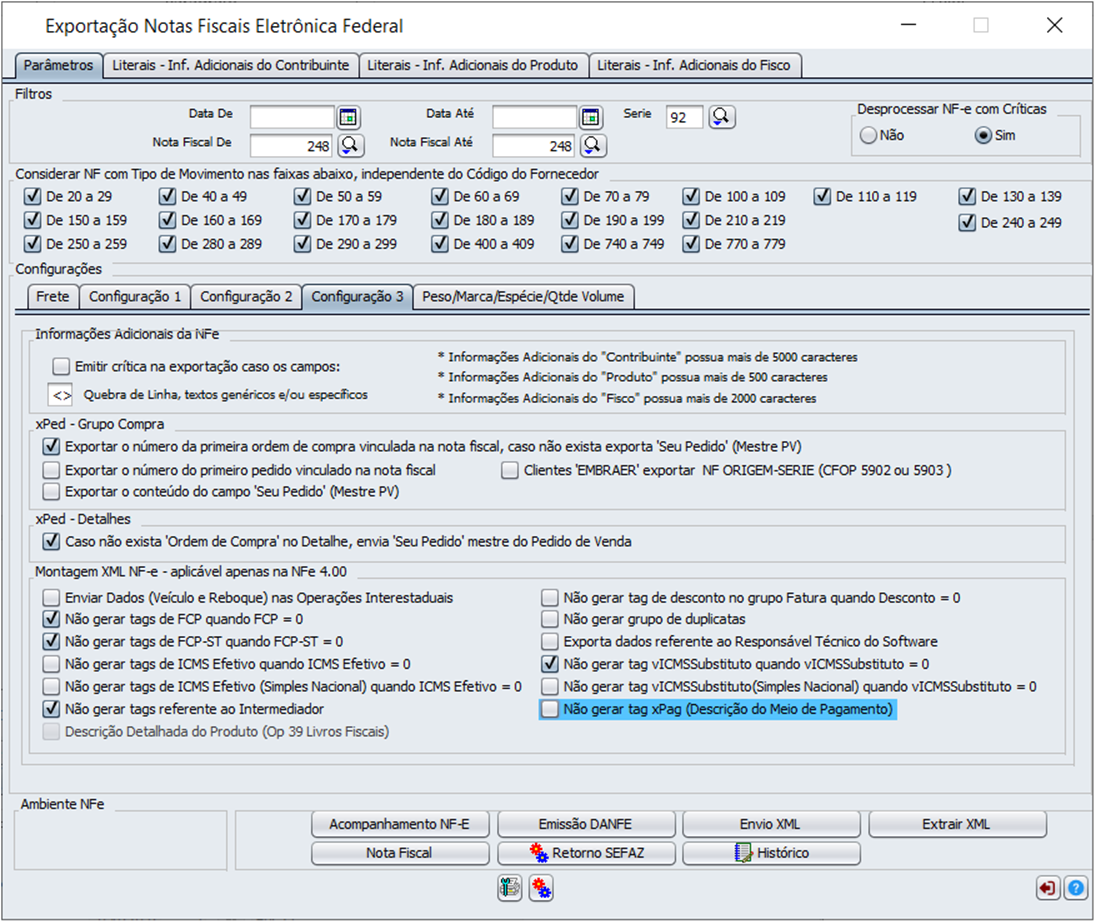This screenshot has height=924, width=1096.
Task: Uncheck the 'De 20 a 29' checkbox
Action: click(x=32, y=196)
